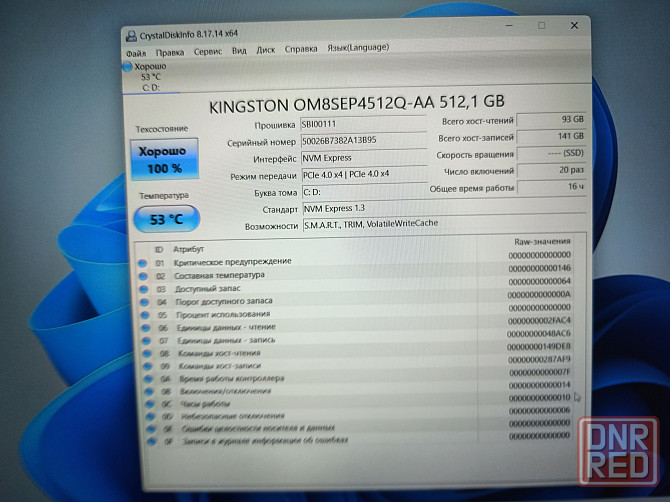Image resolution: width=670 pixels, height=502 pixels.
Task: Open the Диск menu
Action: tap(265, 50)
